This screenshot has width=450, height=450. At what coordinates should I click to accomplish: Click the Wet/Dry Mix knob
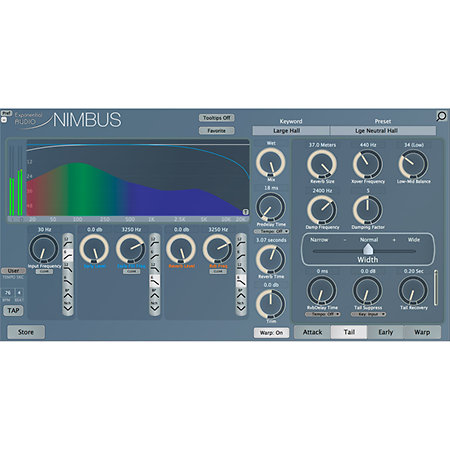pyautogui.click(x=271, y=162)
